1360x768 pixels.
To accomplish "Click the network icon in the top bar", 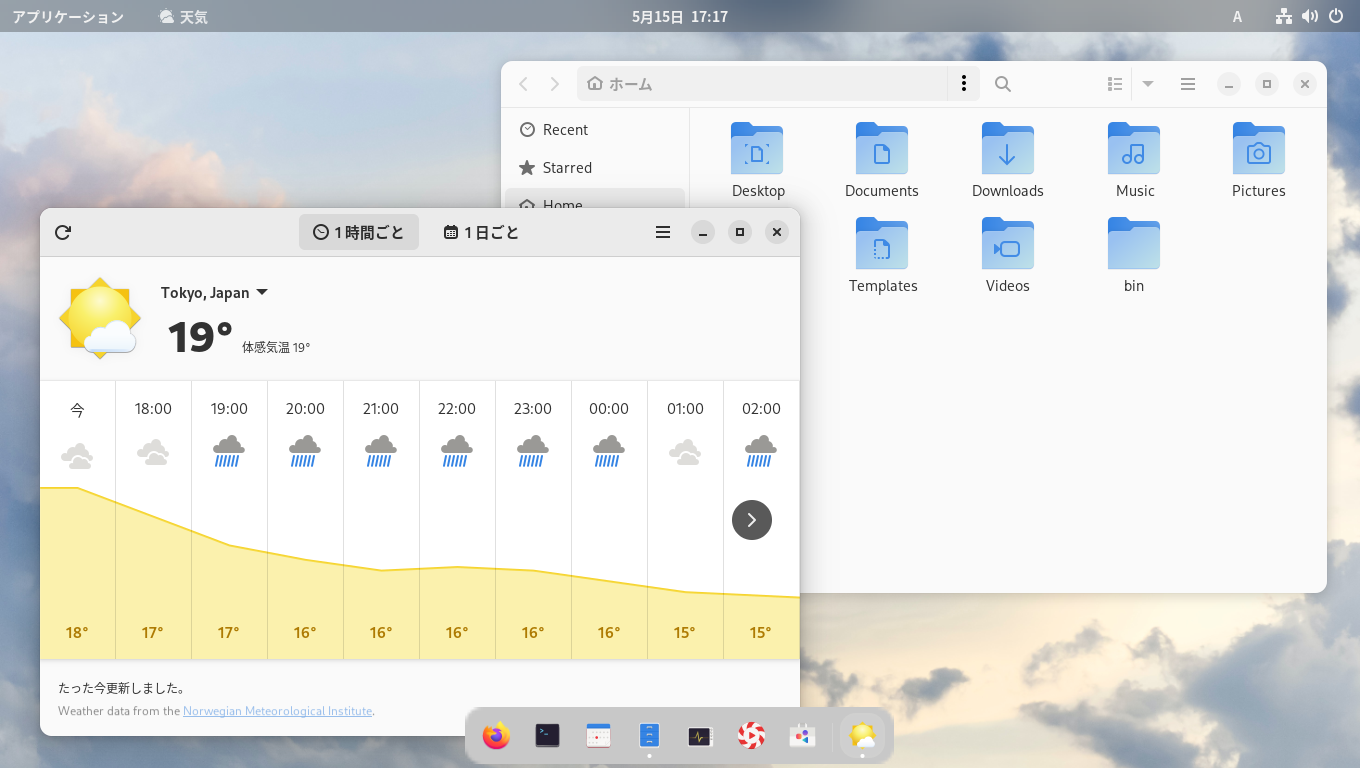I will click(1283, 16).
